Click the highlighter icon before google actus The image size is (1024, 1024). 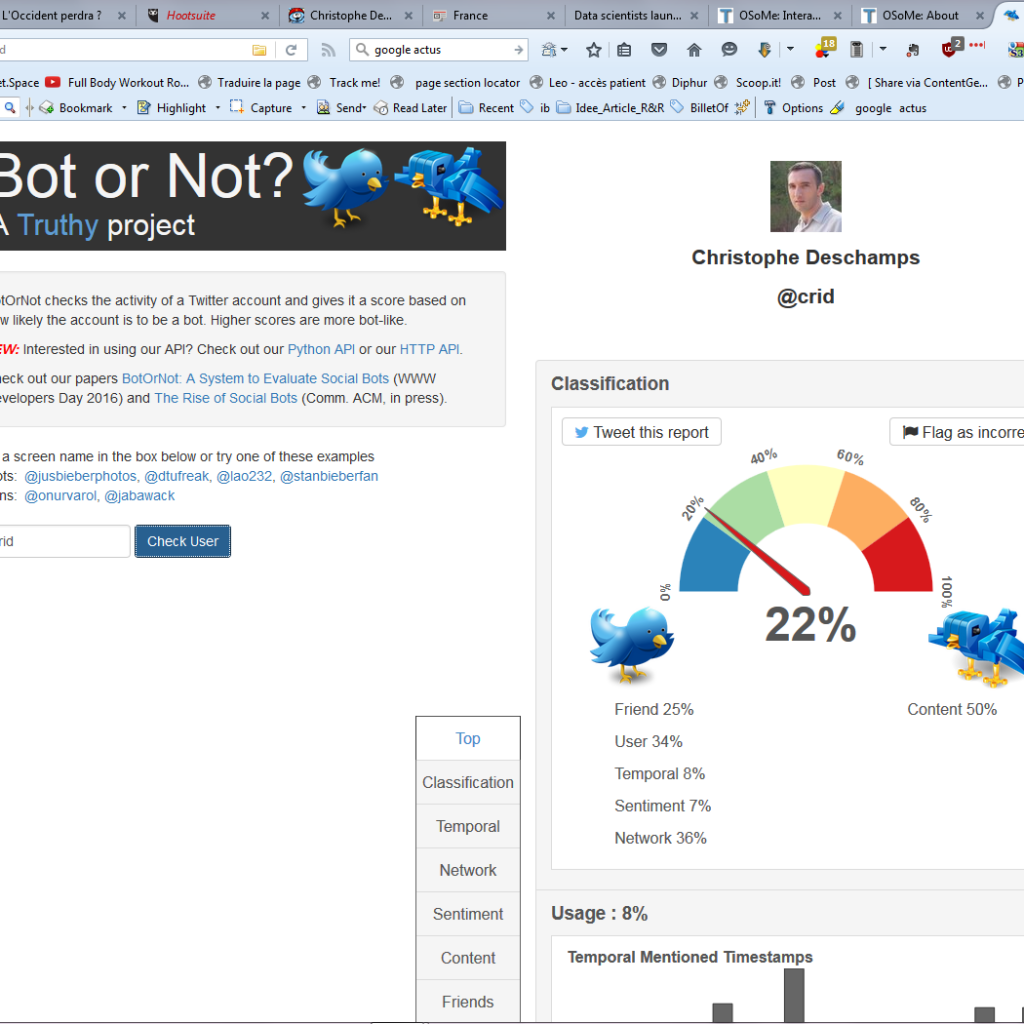click(837, 108)
